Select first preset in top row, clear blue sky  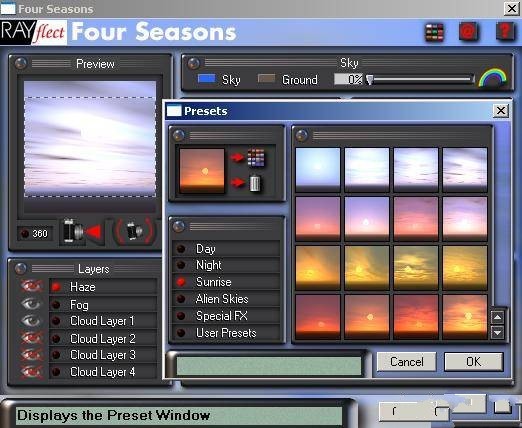click(318, 170)
